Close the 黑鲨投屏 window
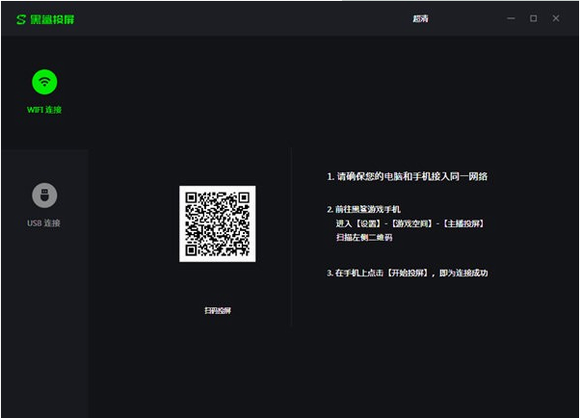The width and height of the screenshot is (580, 418). [x=556, y=18]
